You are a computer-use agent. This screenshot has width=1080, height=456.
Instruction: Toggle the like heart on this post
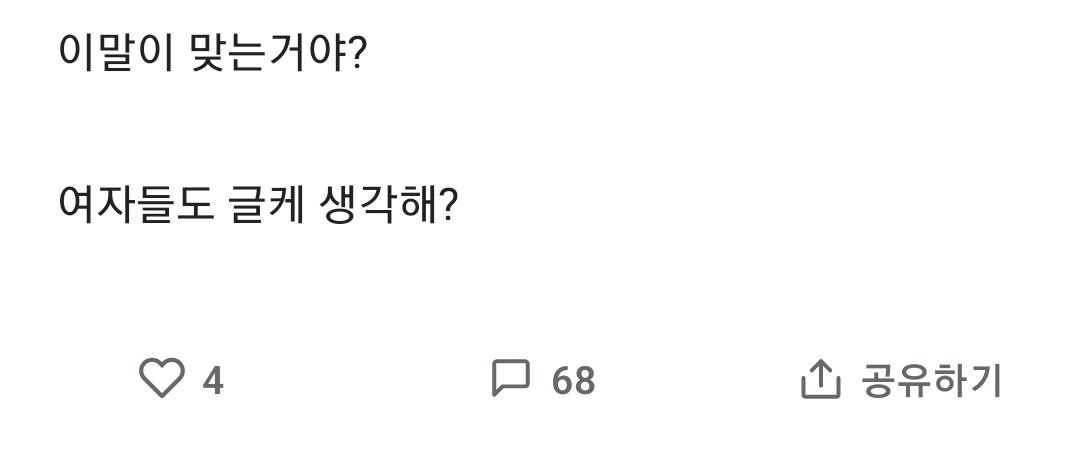tap(161, 380)
